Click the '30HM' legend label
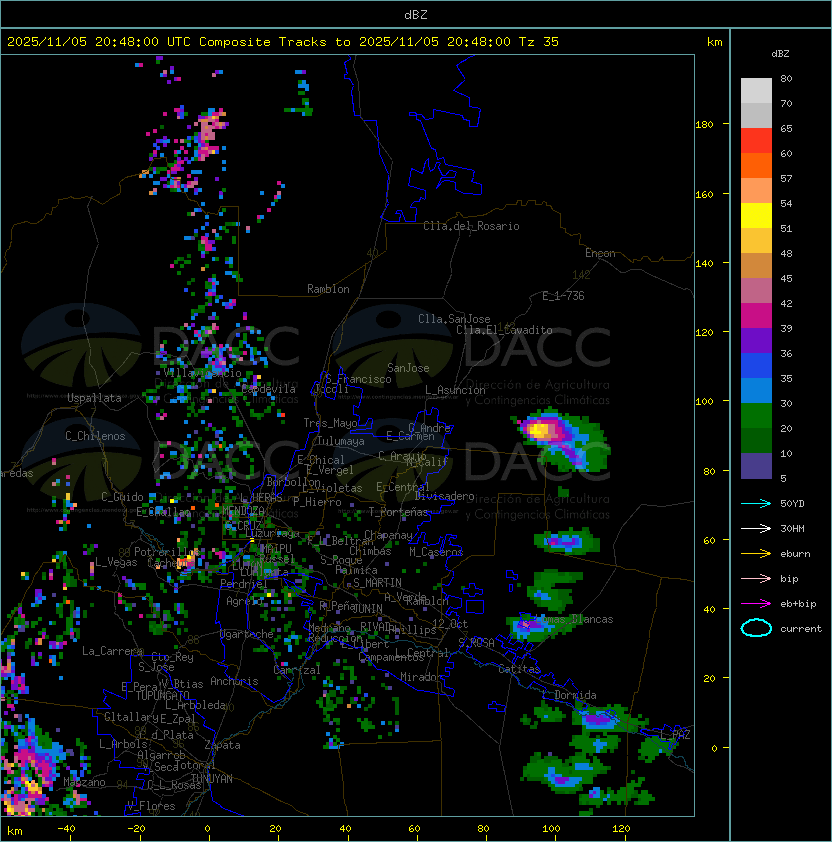This screenshot has width=832, height=842. (x=792, y=529)
